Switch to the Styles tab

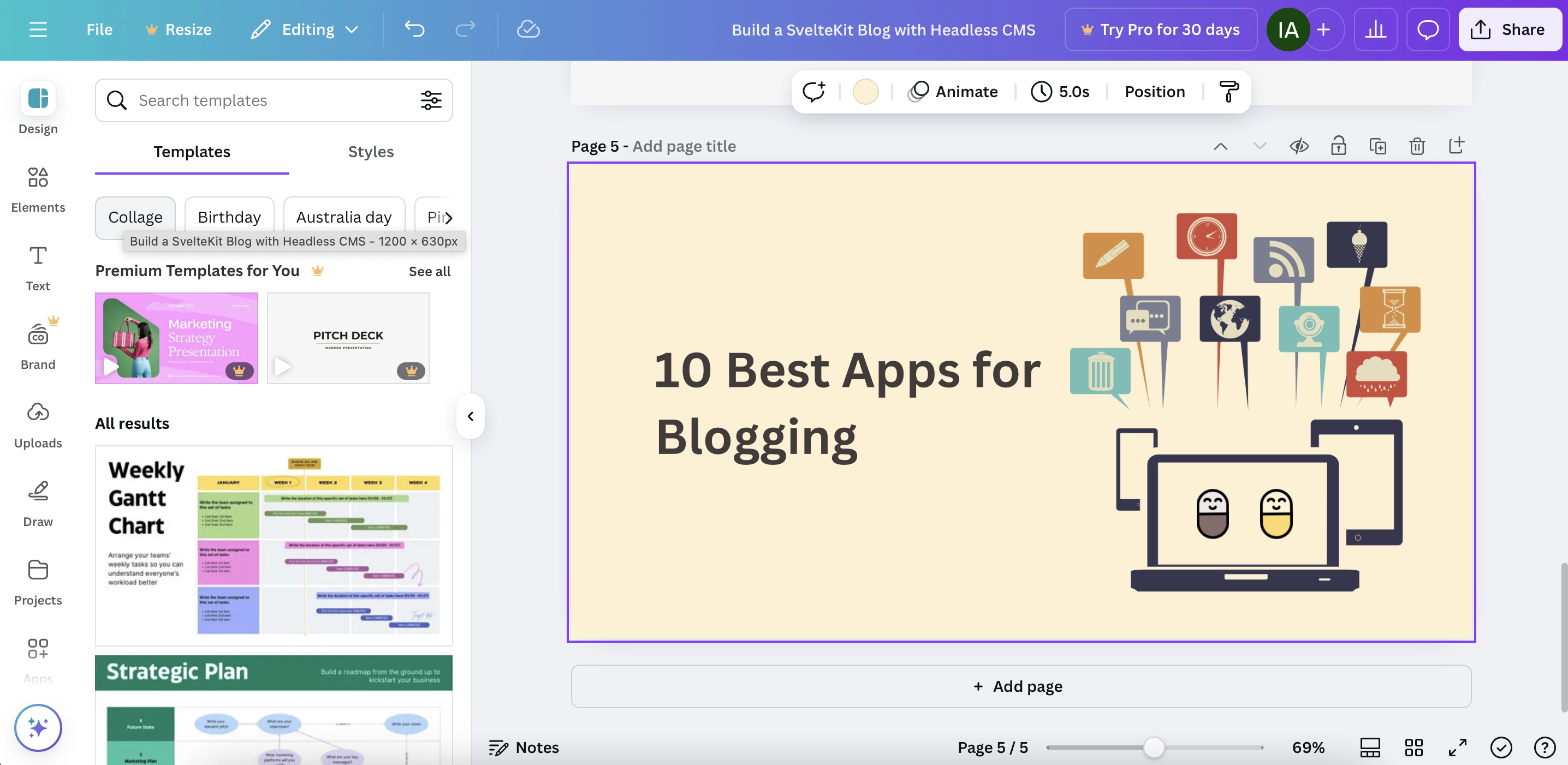(x=370, y=152)
